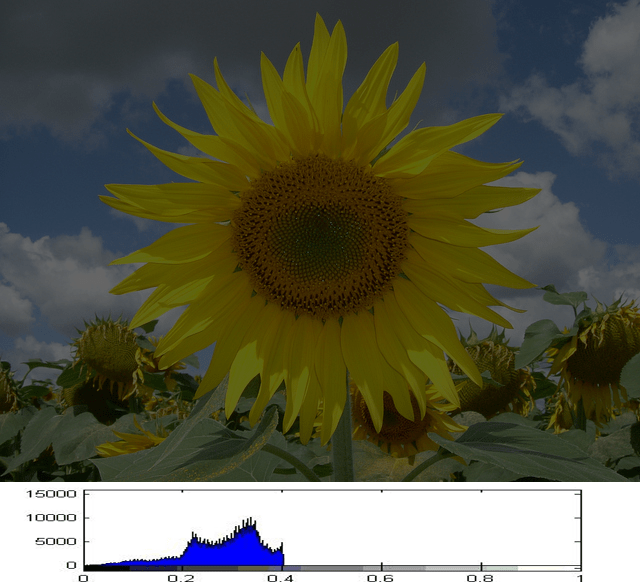The image size is (640, 582).
Task: Click the 0.6 label on the histogram x-axis
Action: click(x=381, y=577)
